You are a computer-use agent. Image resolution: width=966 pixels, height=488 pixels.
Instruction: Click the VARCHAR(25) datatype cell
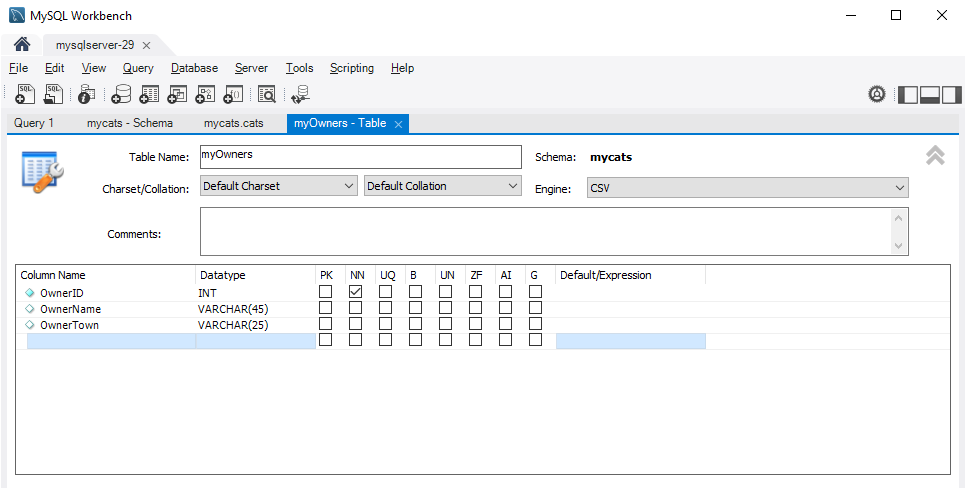tap(233, 325)
